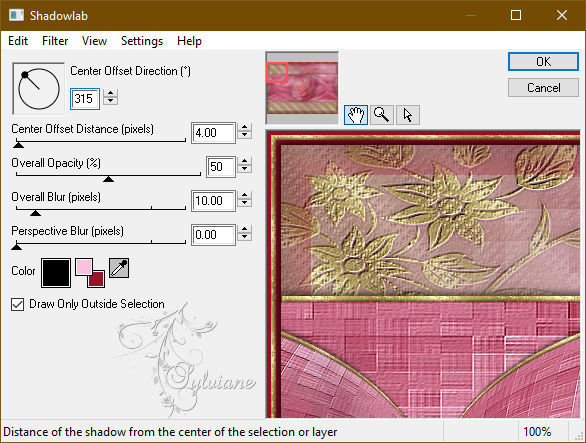This screenshot has width=586, height=443.
Task: Open the black shadow Color swatch
Action: pos(56,273)
